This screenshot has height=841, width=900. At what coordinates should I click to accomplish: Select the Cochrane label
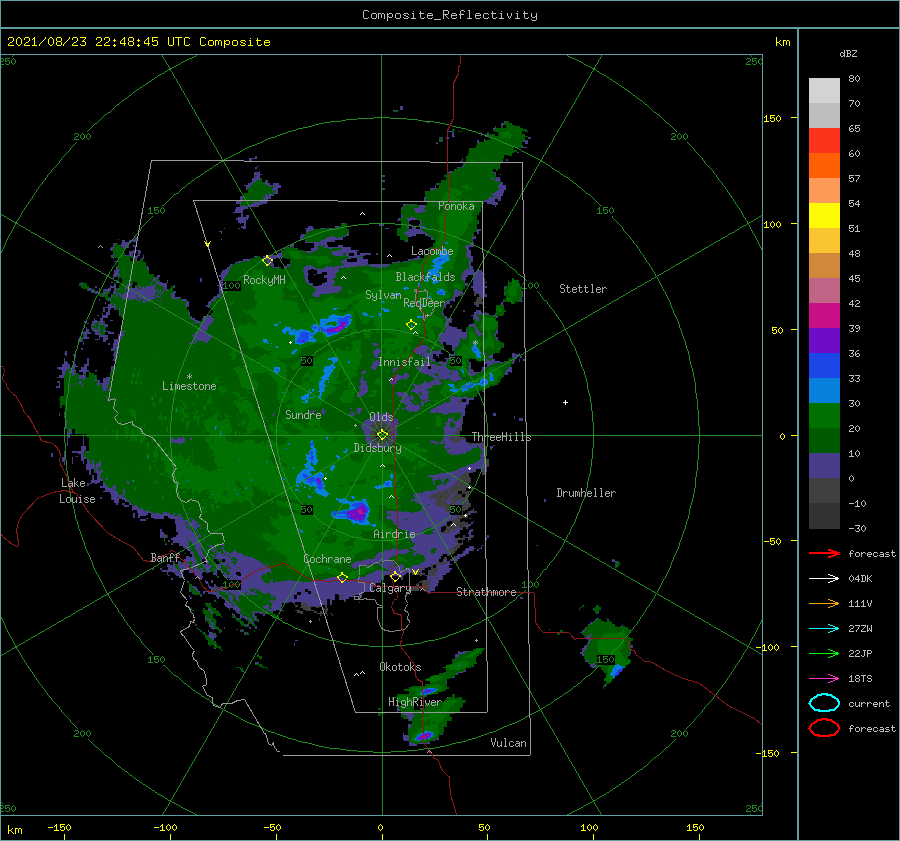coord(327,559)
